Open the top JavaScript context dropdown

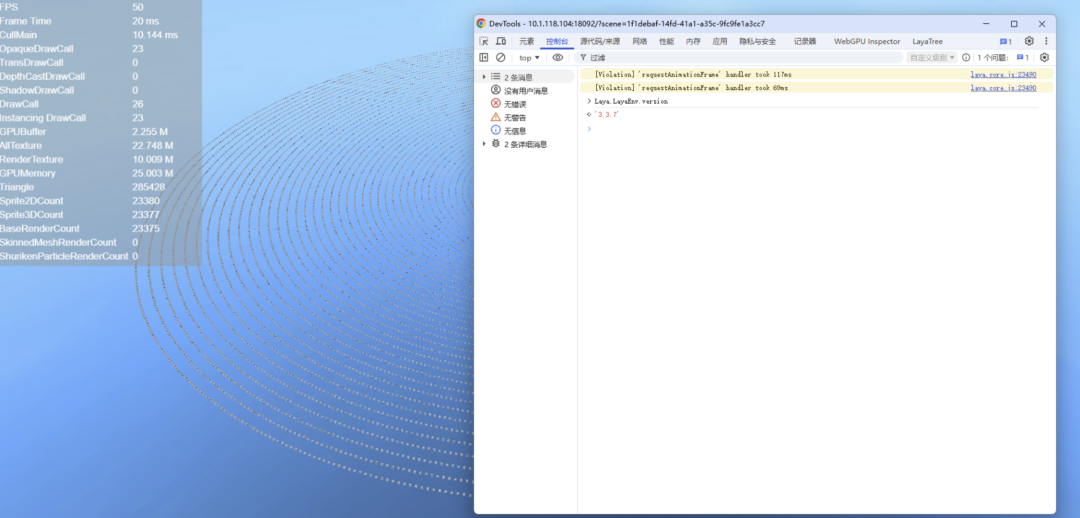click(529, 58)
